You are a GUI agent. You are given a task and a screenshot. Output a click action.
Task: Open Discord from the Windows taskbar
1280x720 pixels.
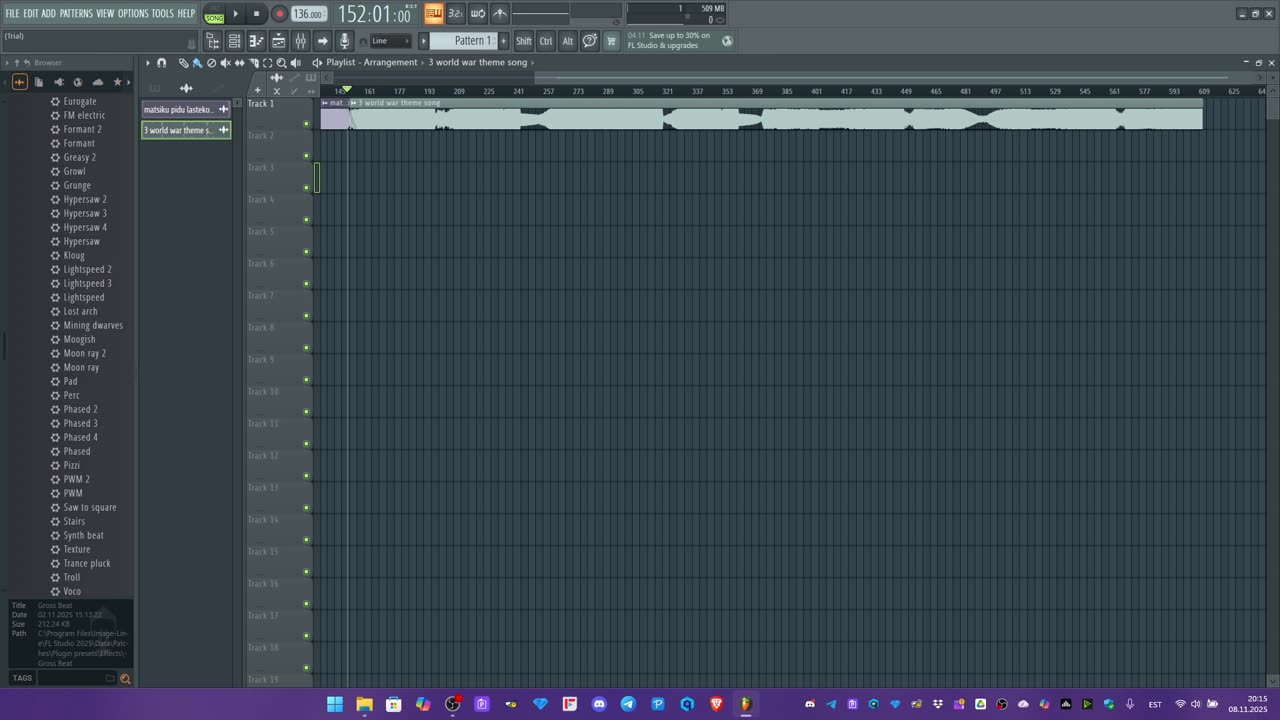tap(599, 704)
